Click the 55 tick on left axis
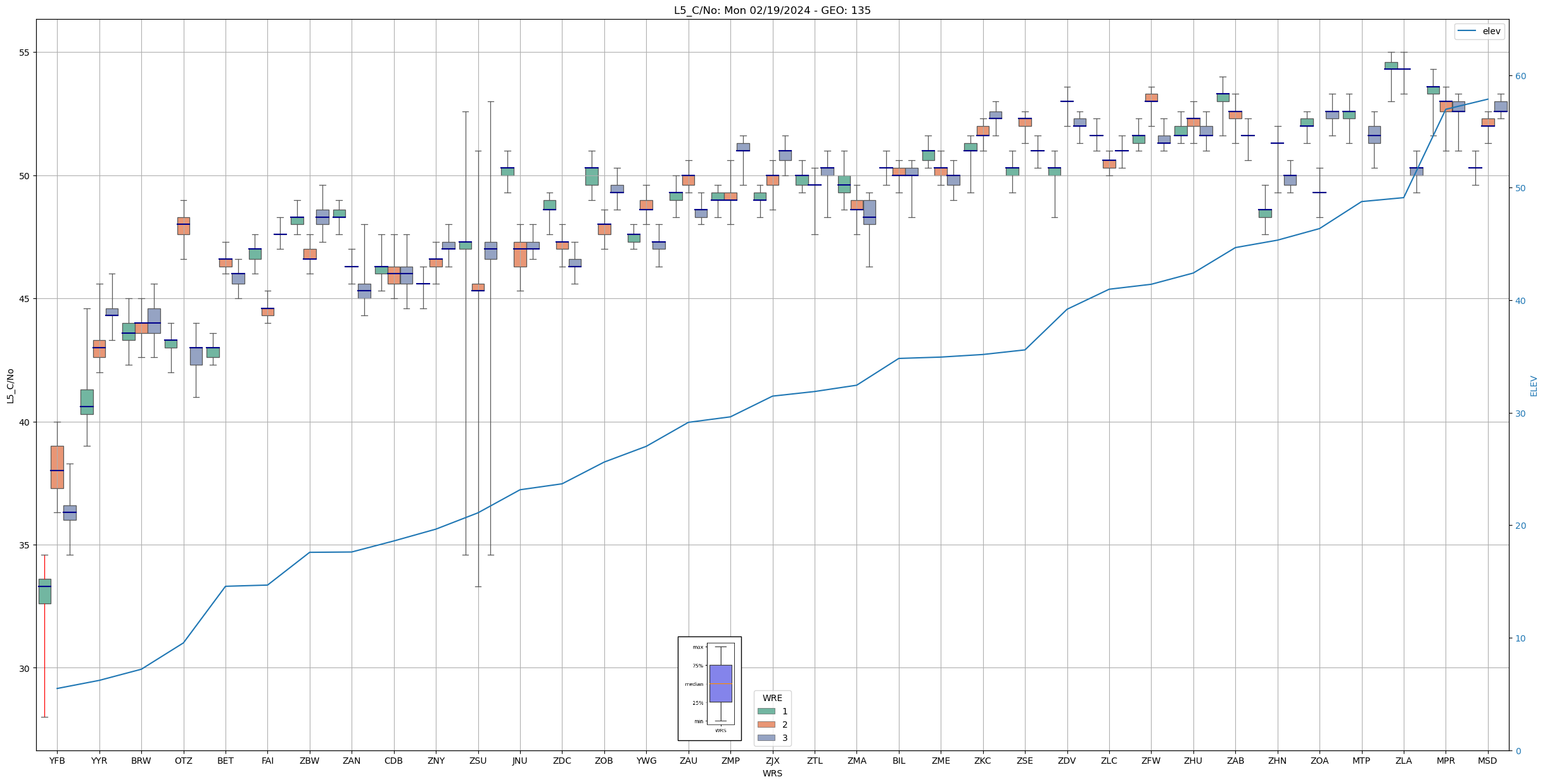This screenshot has width=1545, height=784. tap(24, 53)
